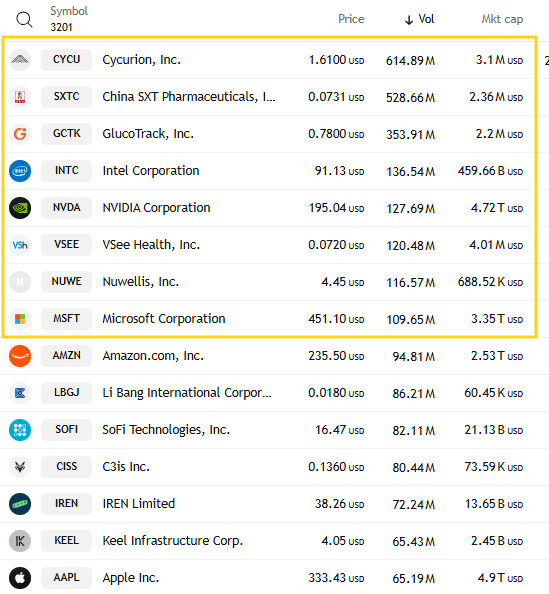This screenshot has height=594, width=549.
Task: Open the AMZN ticker badge
Action: tap(66, 356)
